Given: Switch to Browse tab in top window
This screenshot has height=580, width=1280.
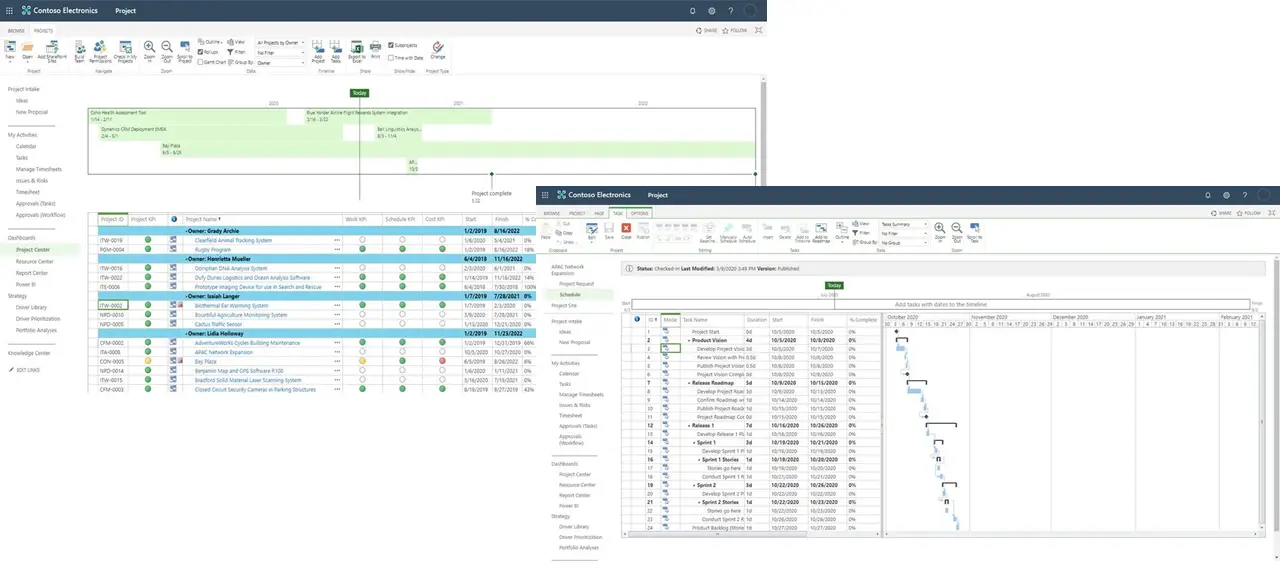Looking at the screenshot, I should pyautogui.click(x=17, y=31).
